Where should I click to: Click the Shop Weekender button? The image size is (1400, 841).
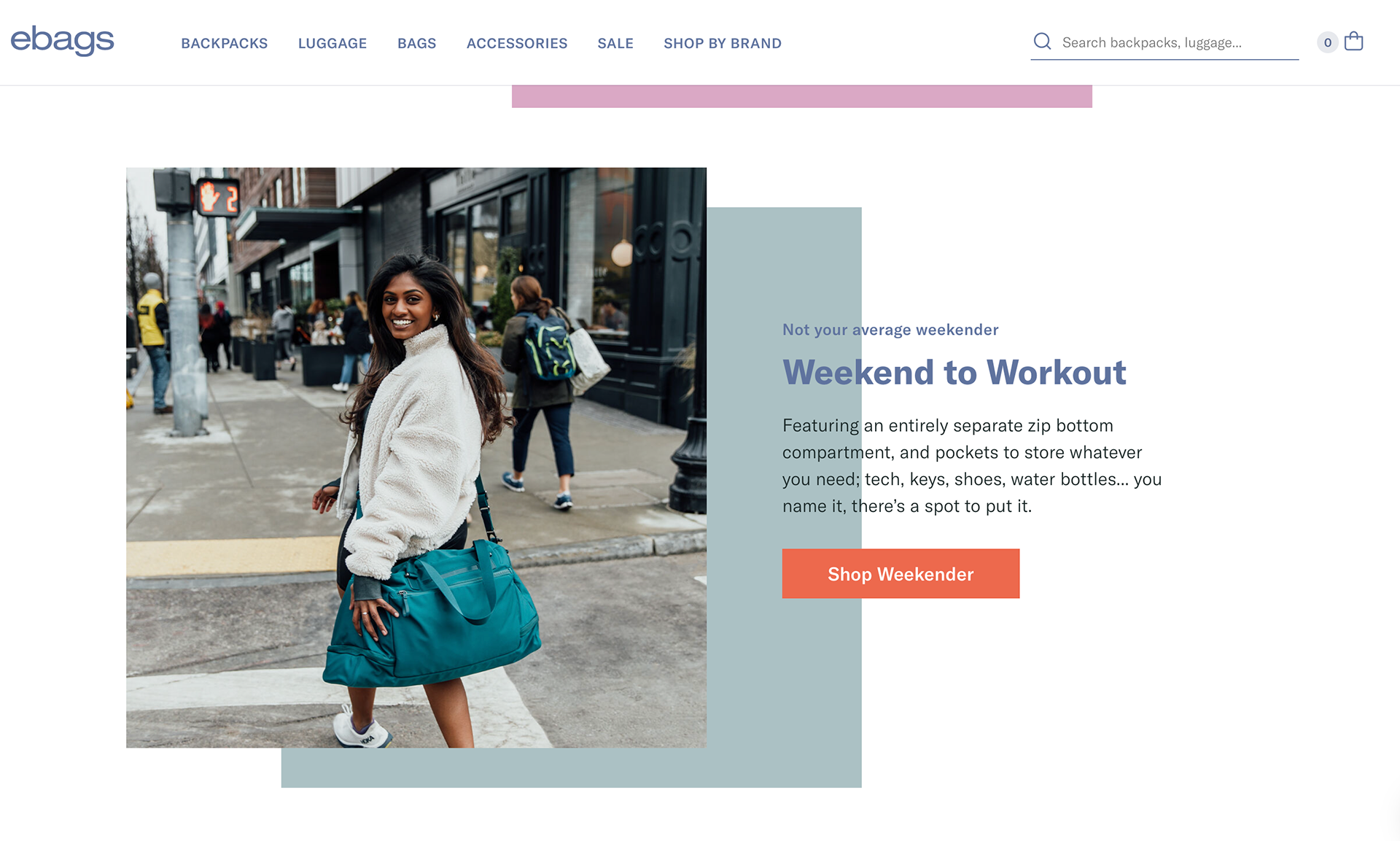coord(901,573)
